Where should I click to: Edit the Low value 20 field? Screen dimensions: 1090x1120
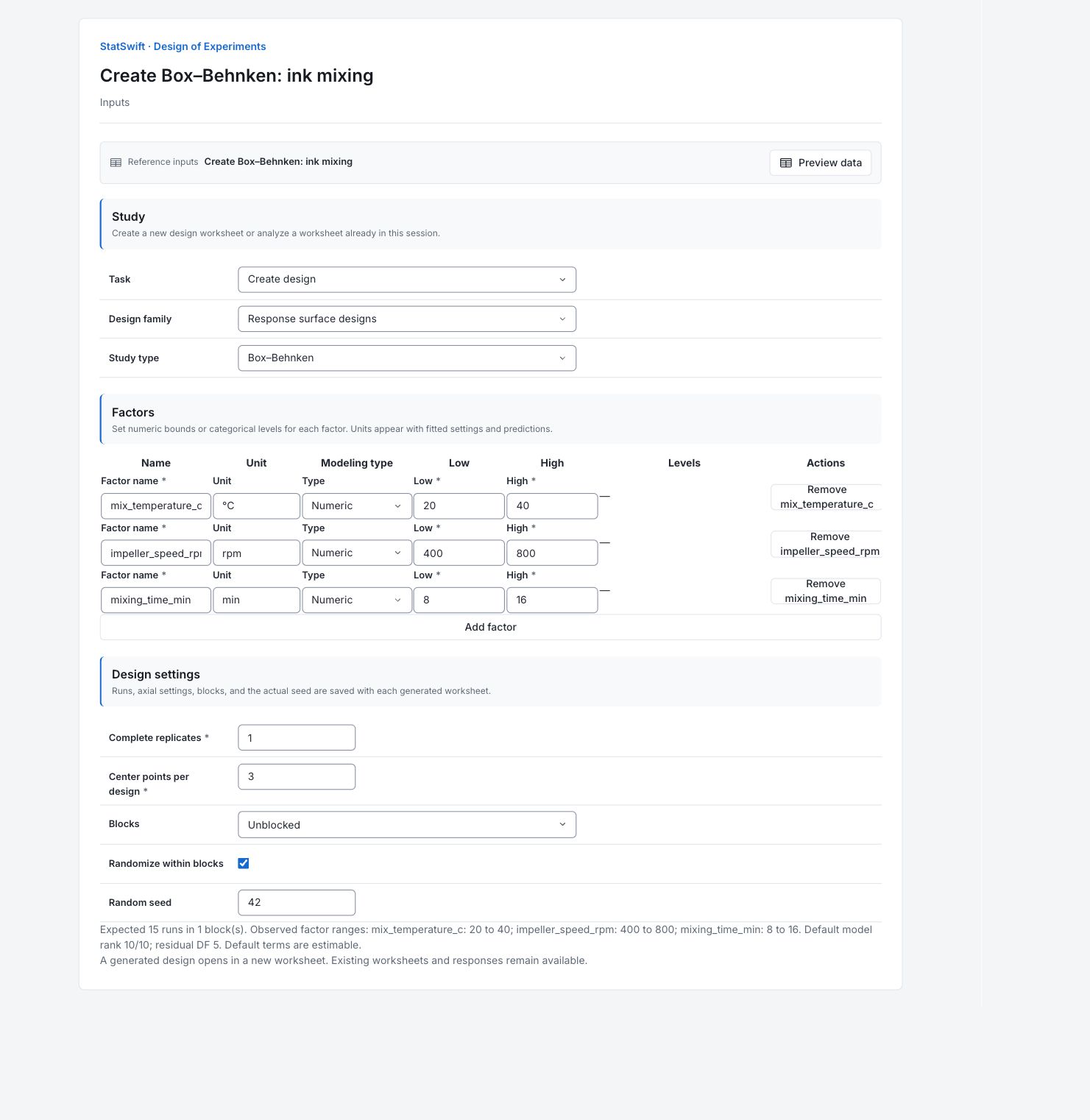click(459, 506)
